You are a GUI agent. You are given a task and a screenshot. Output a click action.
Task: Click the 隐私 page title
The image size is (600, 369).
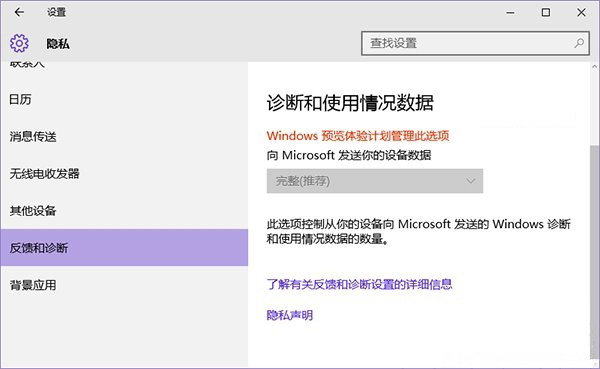click(58, 44)
